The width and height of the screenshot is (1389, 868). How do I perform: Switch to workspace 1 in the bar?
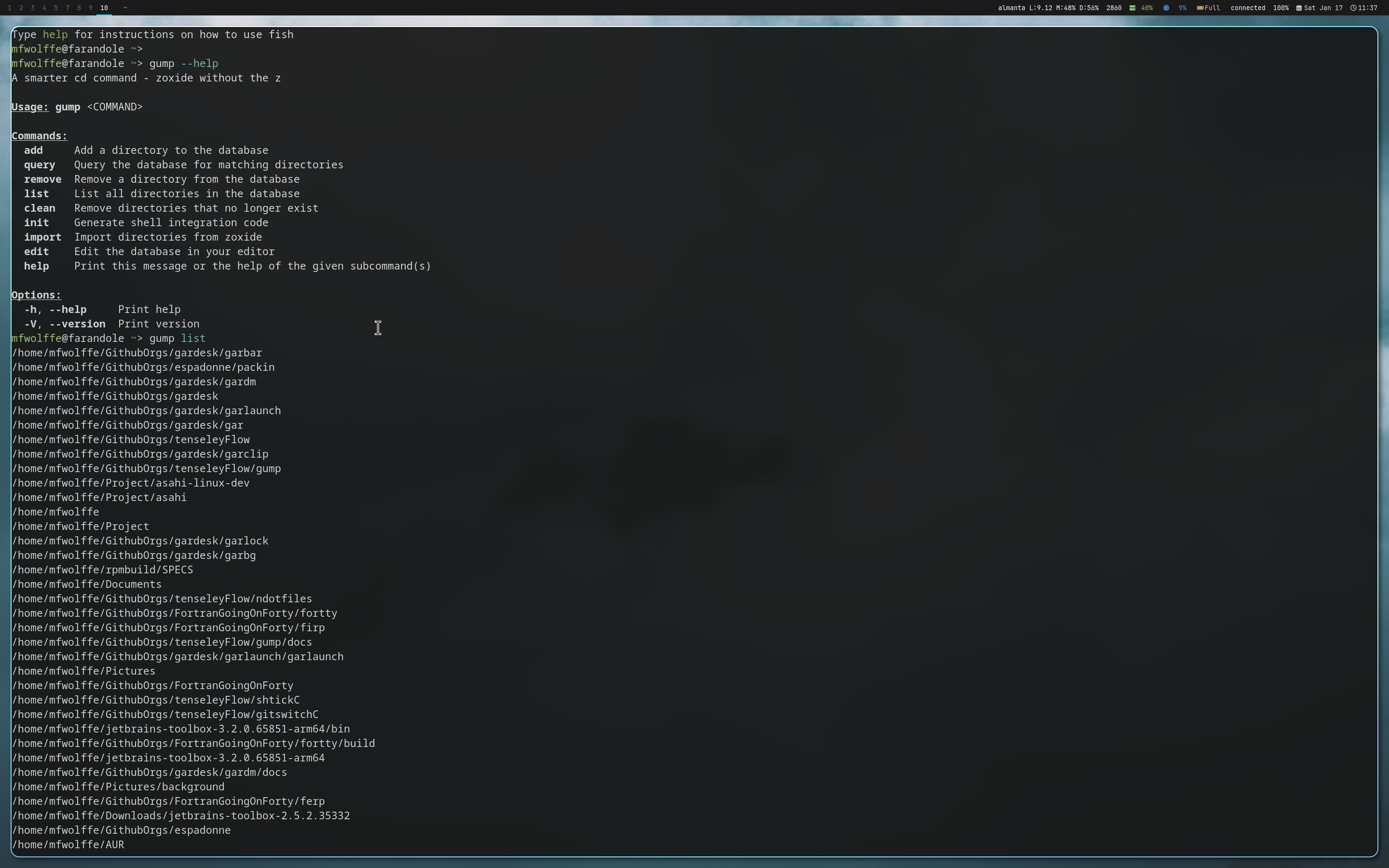coord(9,8)
